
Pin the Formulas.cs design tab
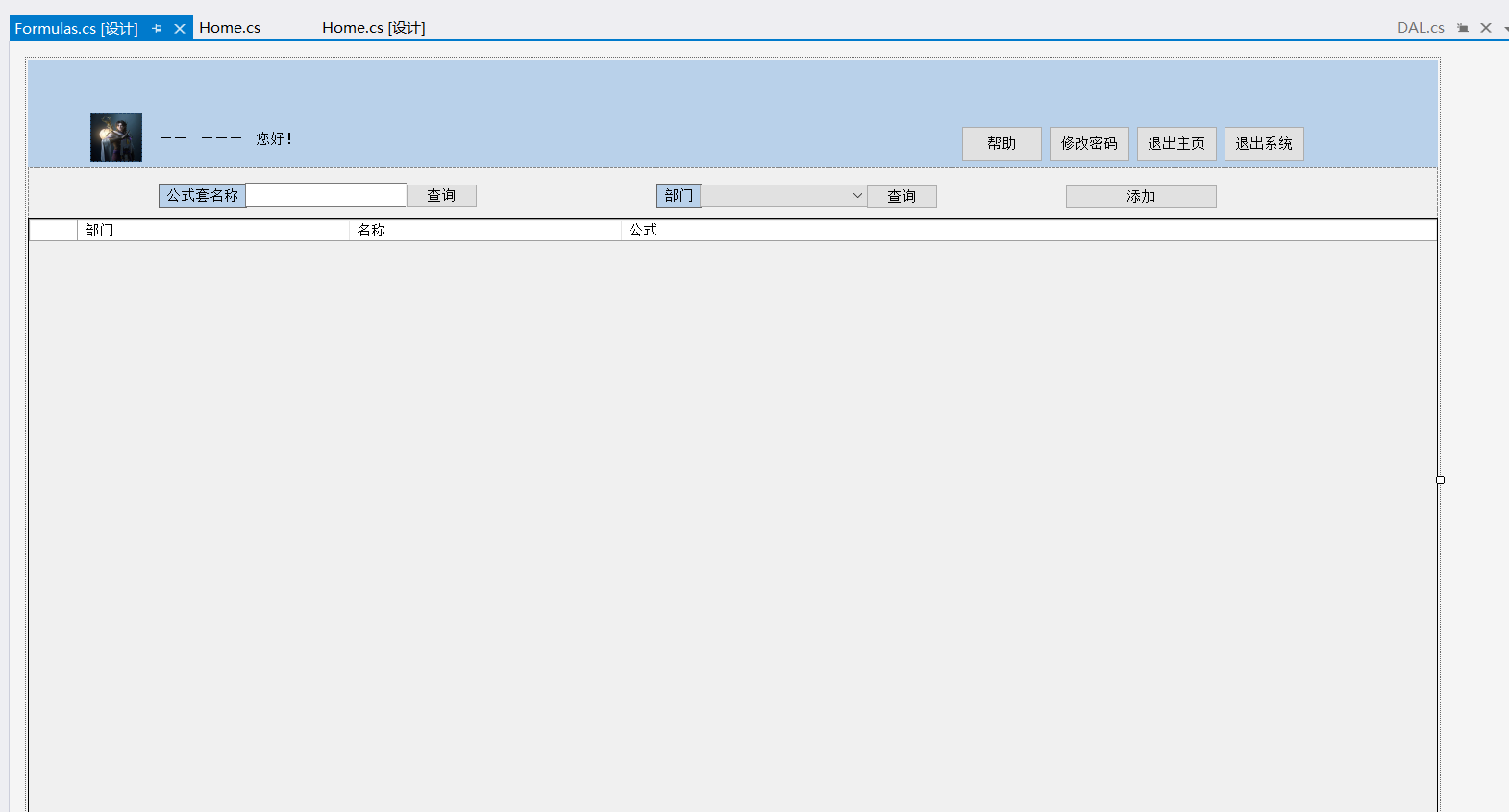tap(157, 29)
